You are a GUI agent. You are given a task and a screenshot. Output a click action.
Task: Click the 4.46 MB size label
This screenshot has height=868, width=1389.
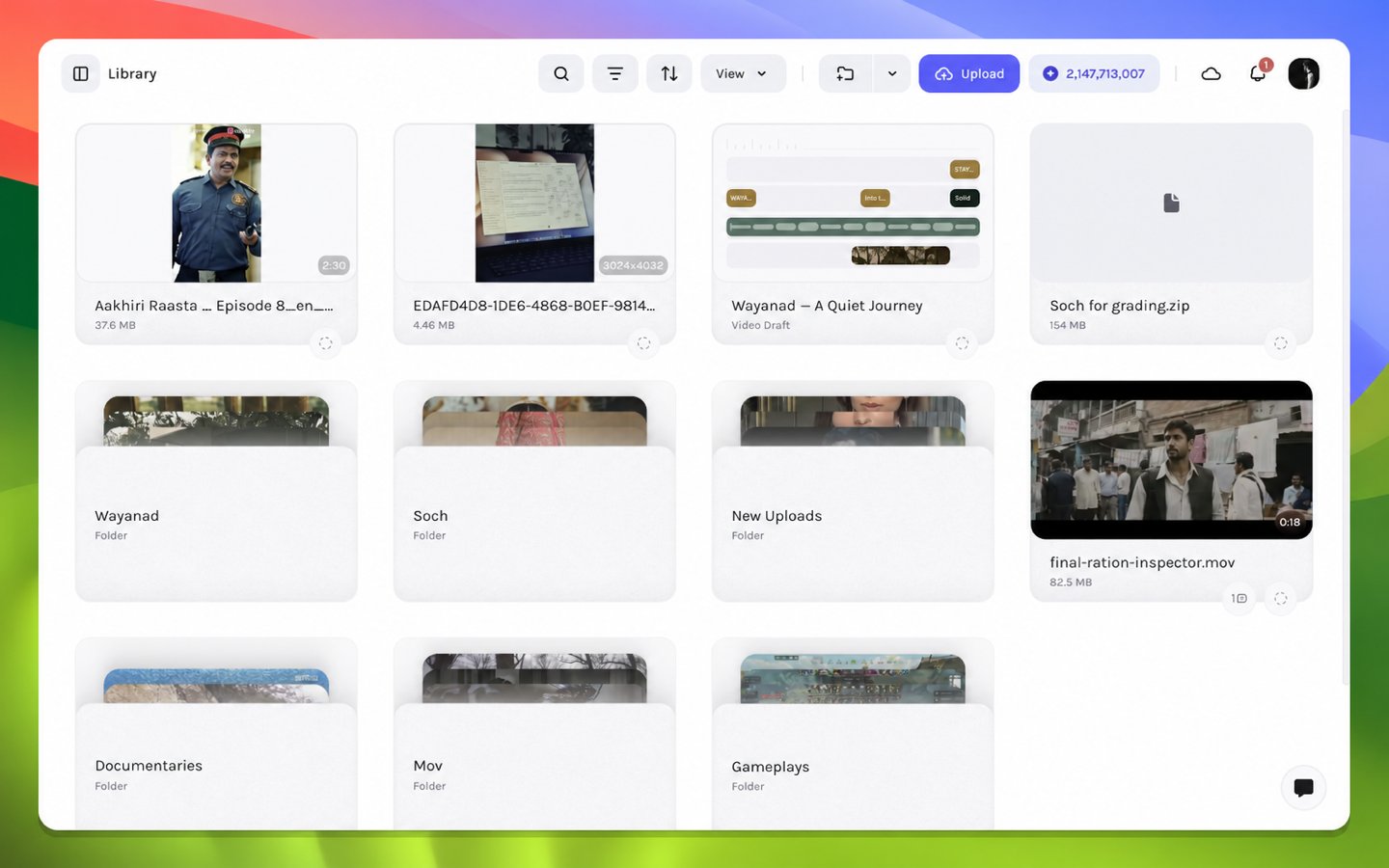coord(433,325)
